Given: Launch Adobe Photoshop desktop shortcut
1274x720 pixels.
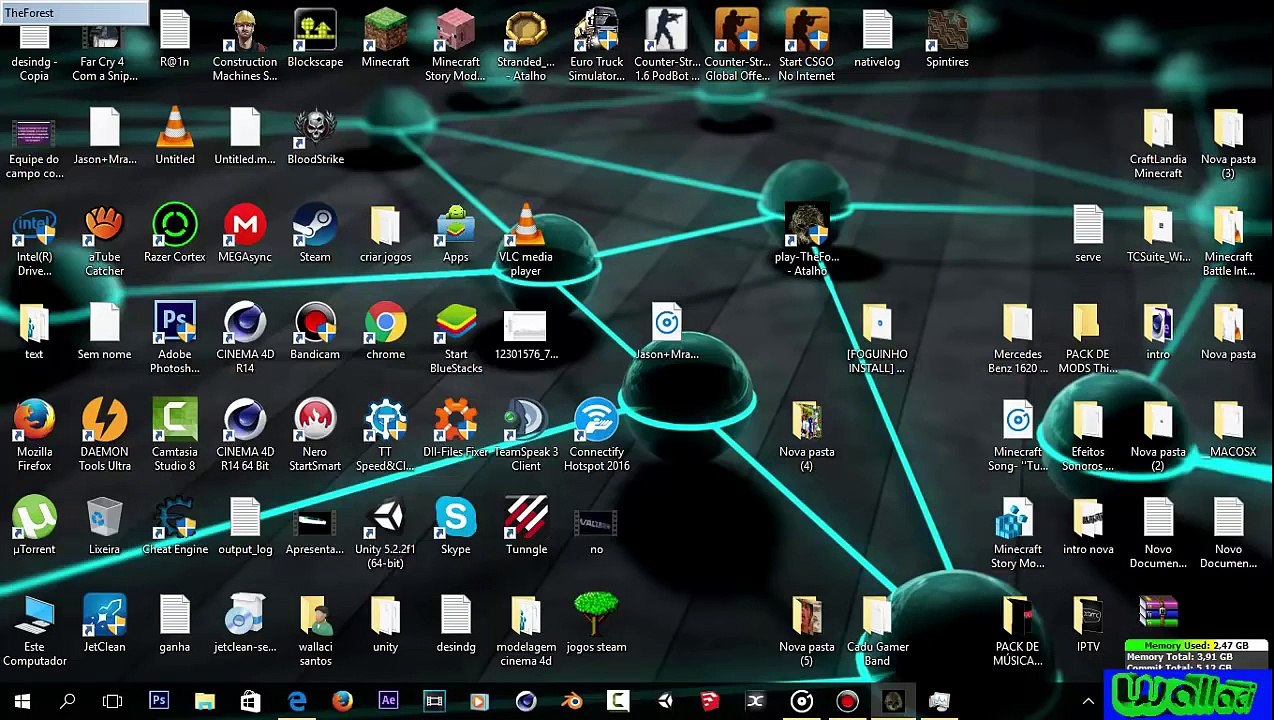Looking at the screenshot, I should pyautogui.click(x=175, y=339).
